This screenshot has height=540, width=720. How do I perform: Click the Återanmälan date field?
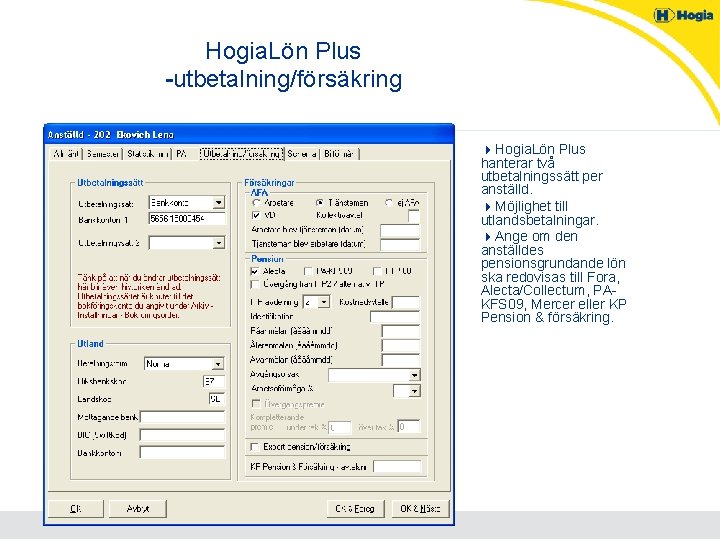point(400,345)
